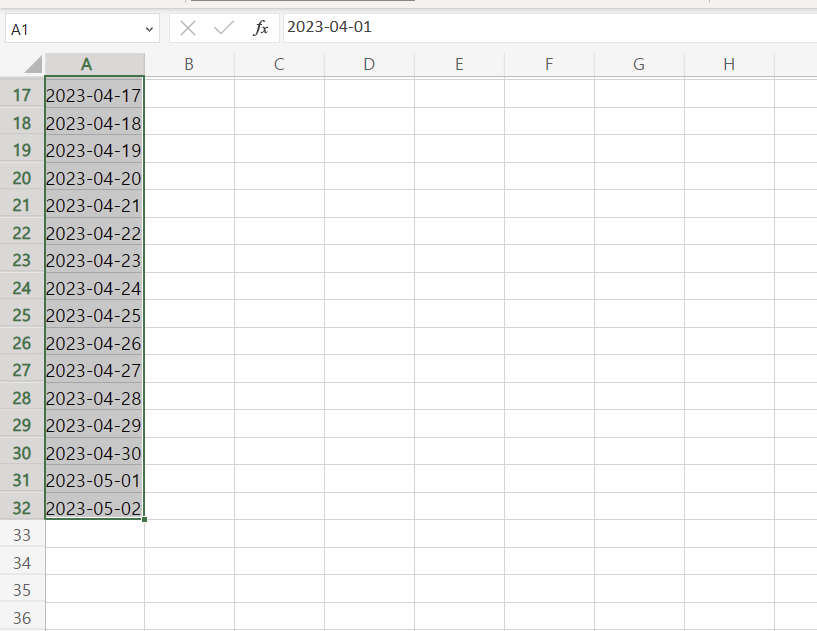Select column F header
Viewport: 817px width, 631px height.
549,64
